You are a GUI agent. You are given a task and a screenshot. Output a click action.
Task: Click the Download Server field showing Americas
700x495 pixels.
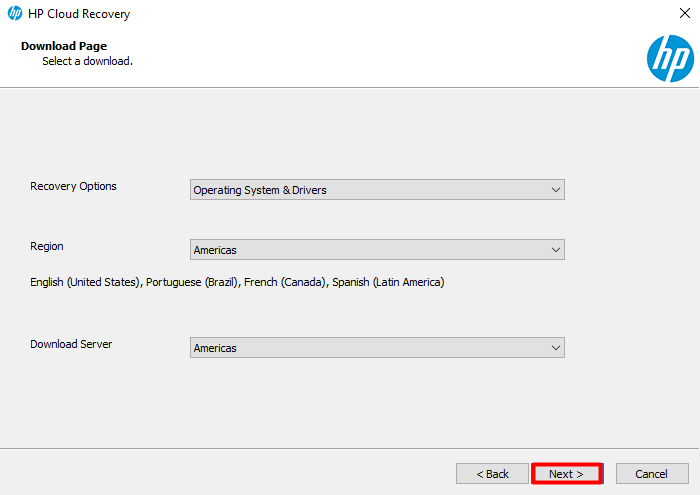coord(377,348)
